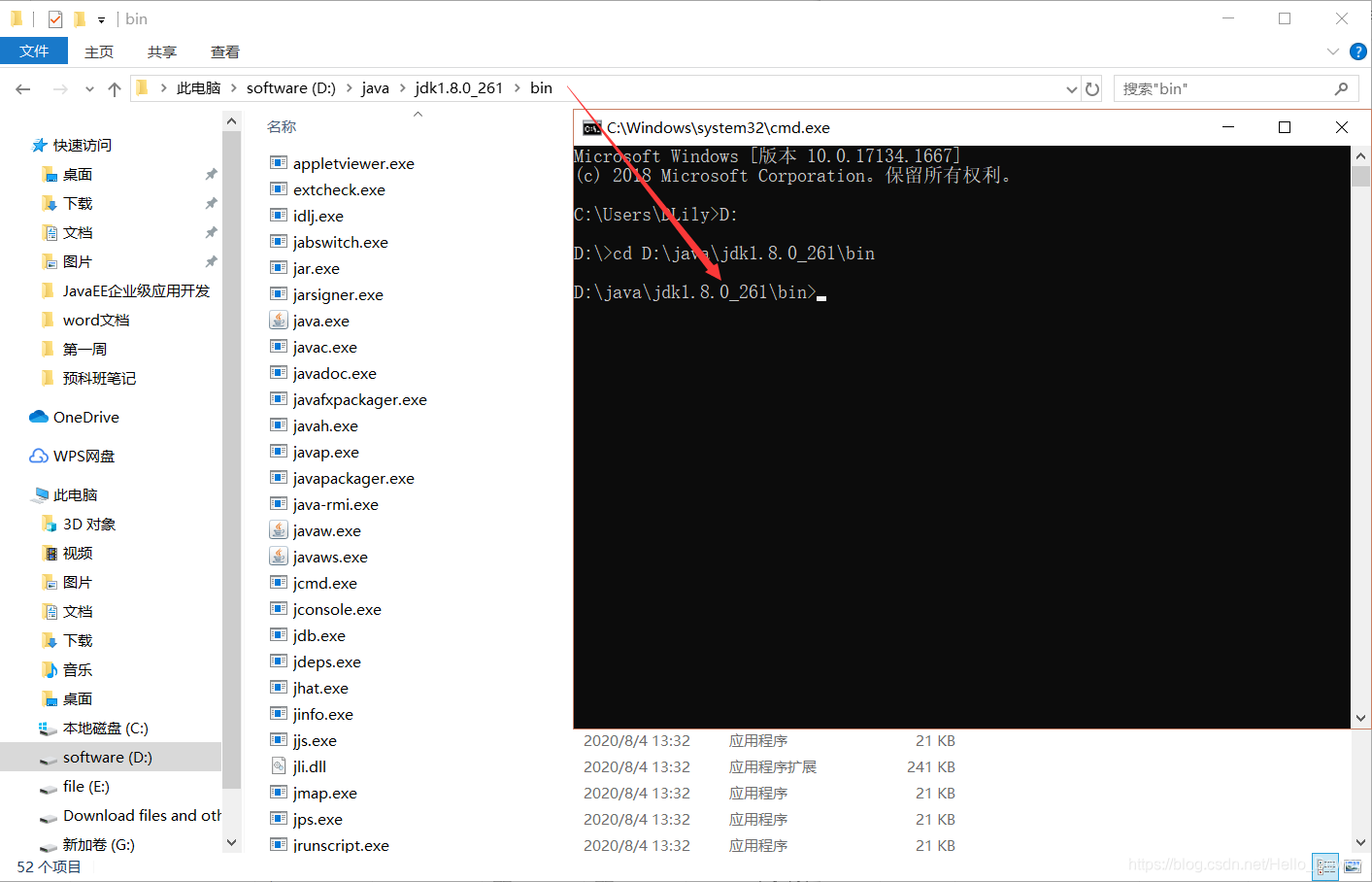Click Properties checkmark icon in title bar
The width and height of the screenshot is (1372, 882).
click(x=55, y=18)
